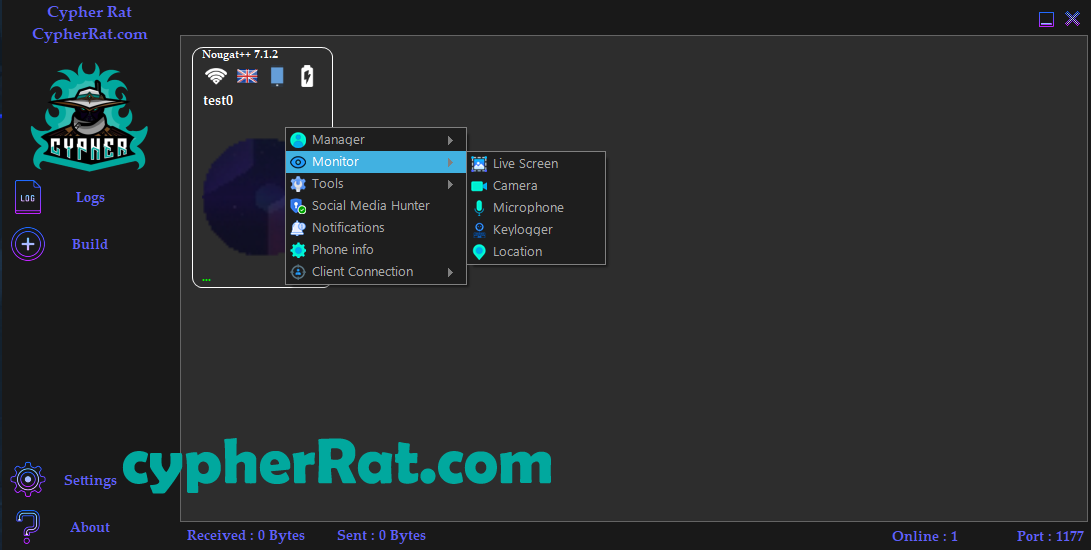The width and height of the screenshot is (1091, 550).
Task: Click the Location pin icon
Action: pos(479,252)
